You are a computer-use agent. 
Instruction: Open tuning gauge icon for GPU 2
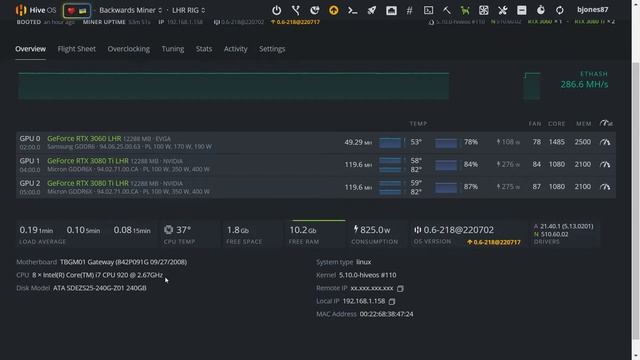click(x=605, y=187)
